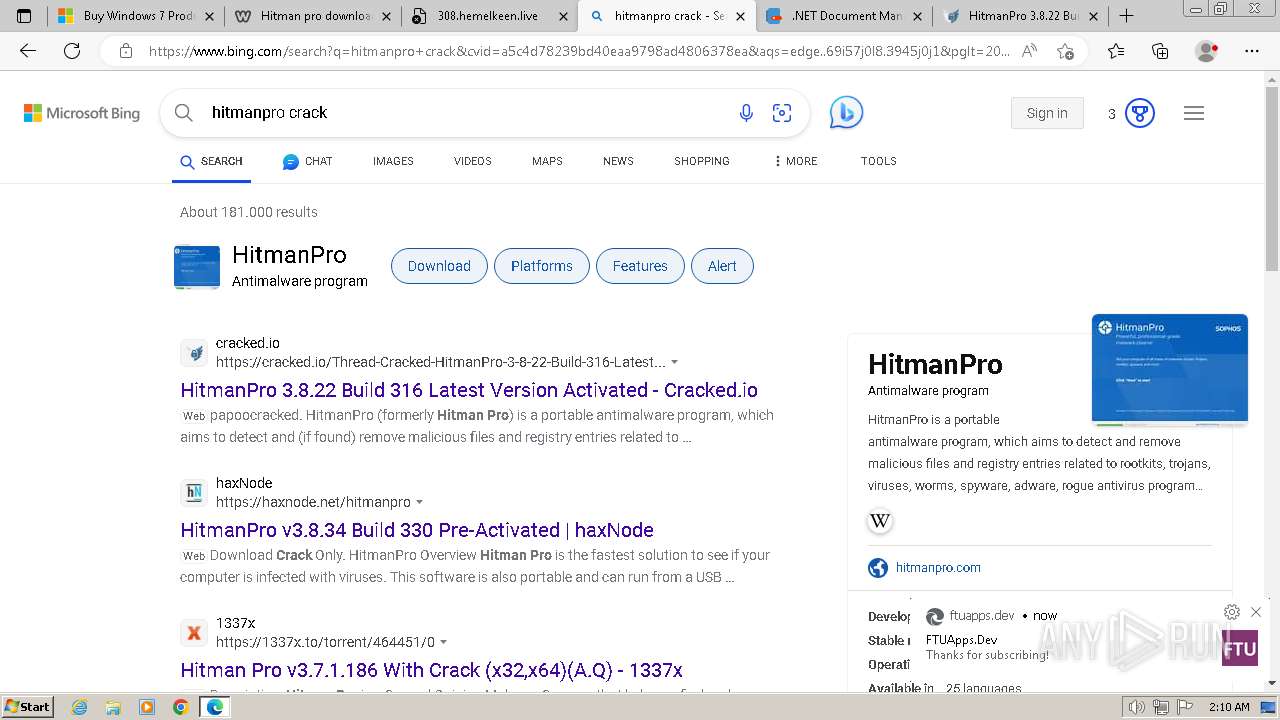Screen dimensions: 1280x720
Task: Open Edge Settings and more menu
Action: pos(1252,51)
